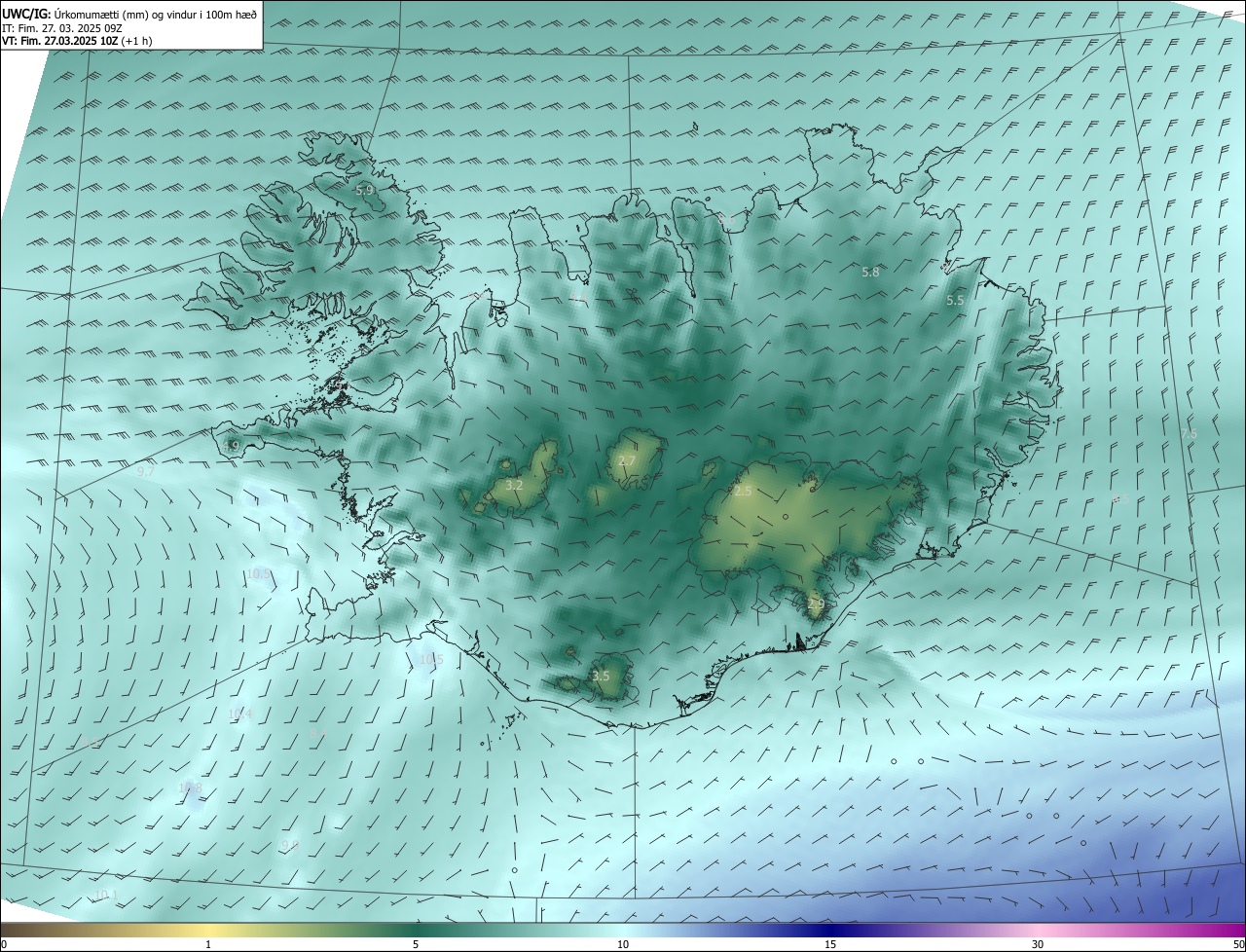
Task: Click the 5.8 value label in northeast Iceland
Action: (x=870, y=273)
